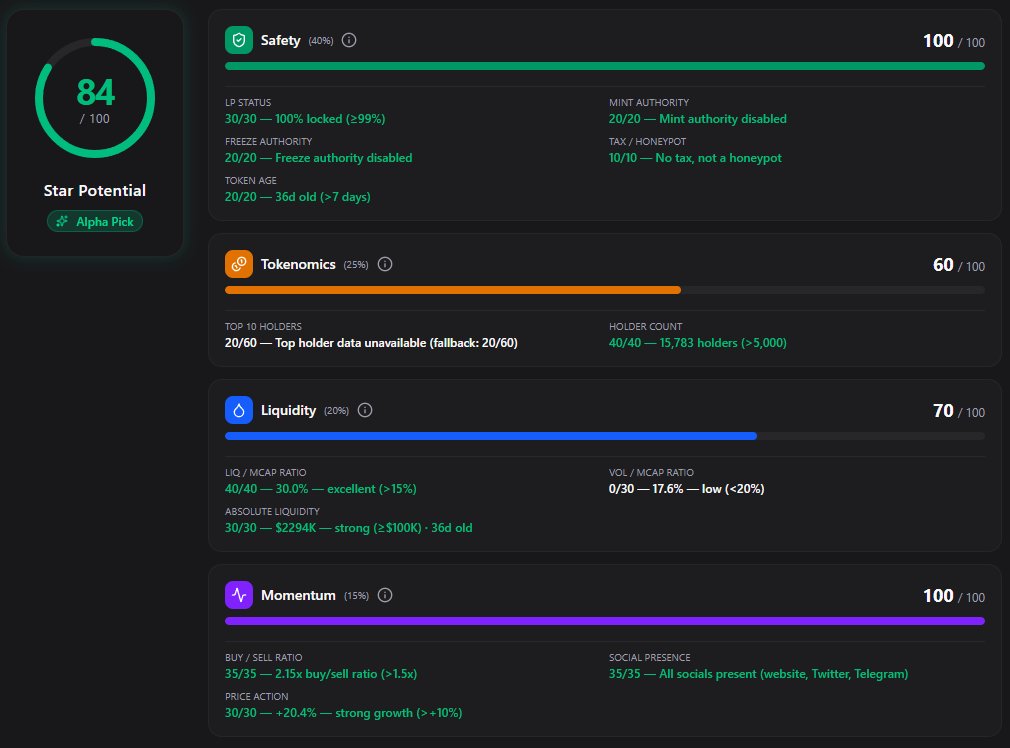Click the Momentum 100 / 100 score

click(x=953, y=596)
